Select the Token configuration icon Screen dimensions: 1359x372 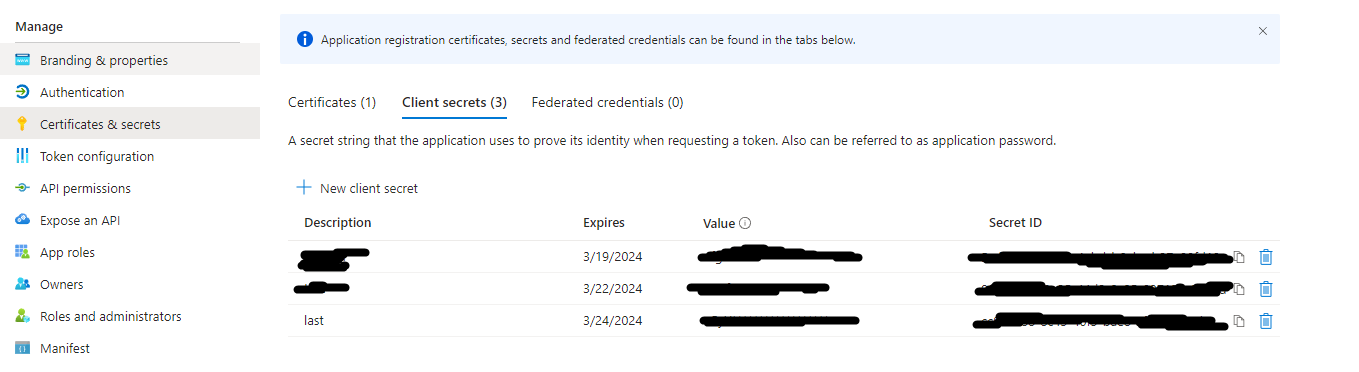[22, 156]
